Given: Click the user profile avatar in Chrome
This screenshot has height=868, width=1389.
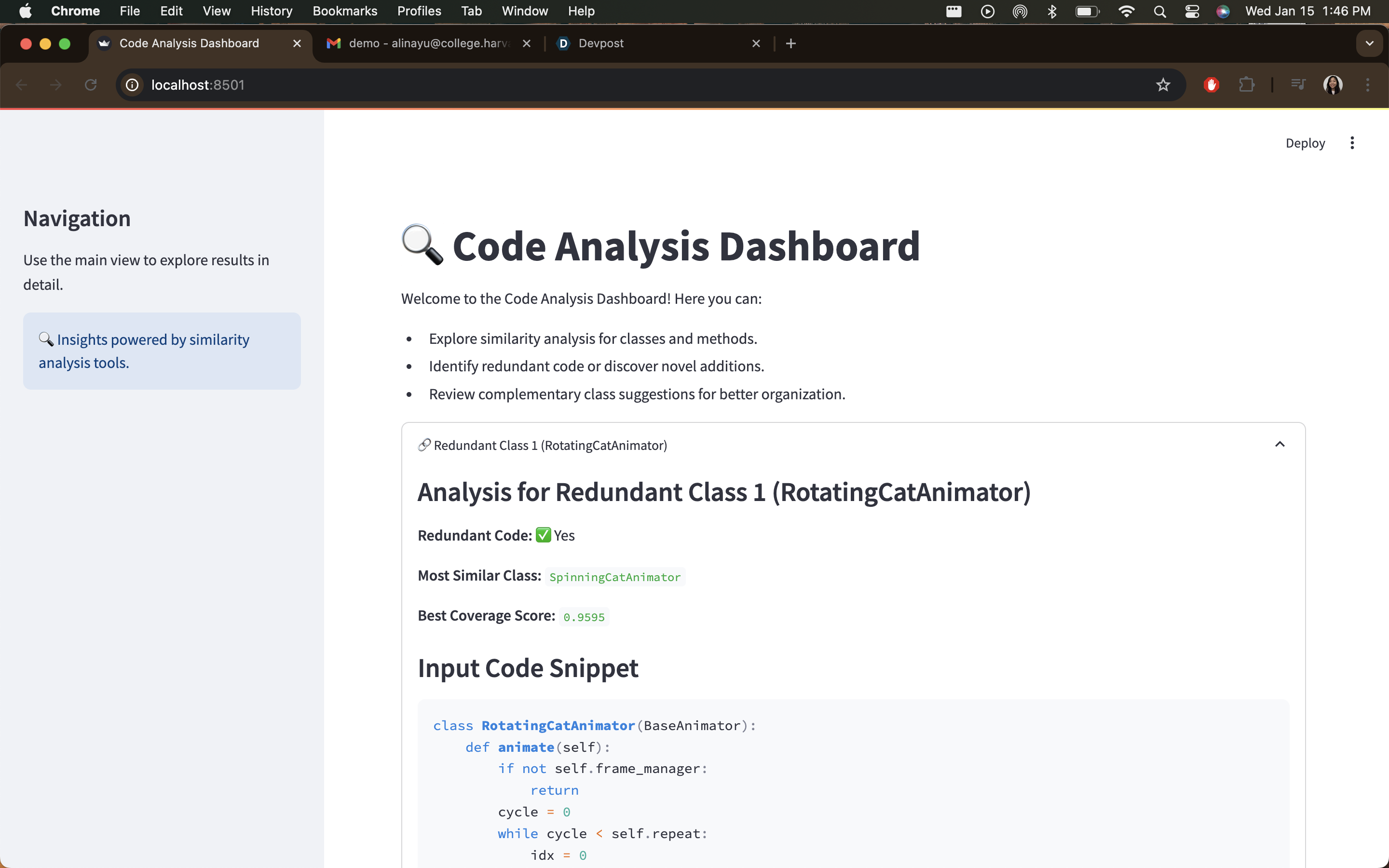Looking at the screenshot, I should pos(1333,85).
